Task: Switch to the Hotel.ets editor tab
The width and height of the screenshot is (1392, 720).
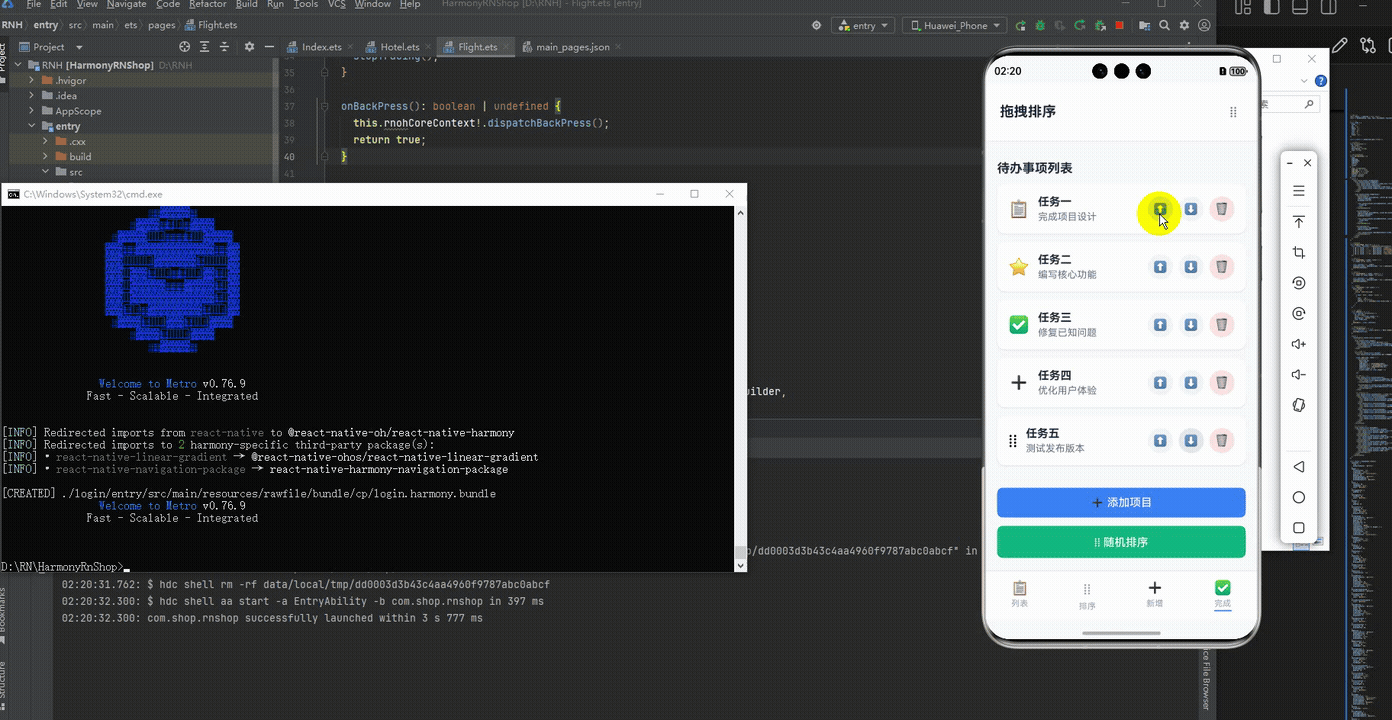Action: pyautogui.click(x=398, y=47)
